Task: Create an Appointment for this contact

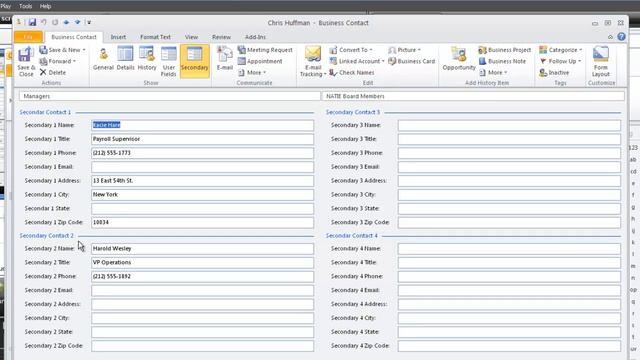Action: point(260,61)
